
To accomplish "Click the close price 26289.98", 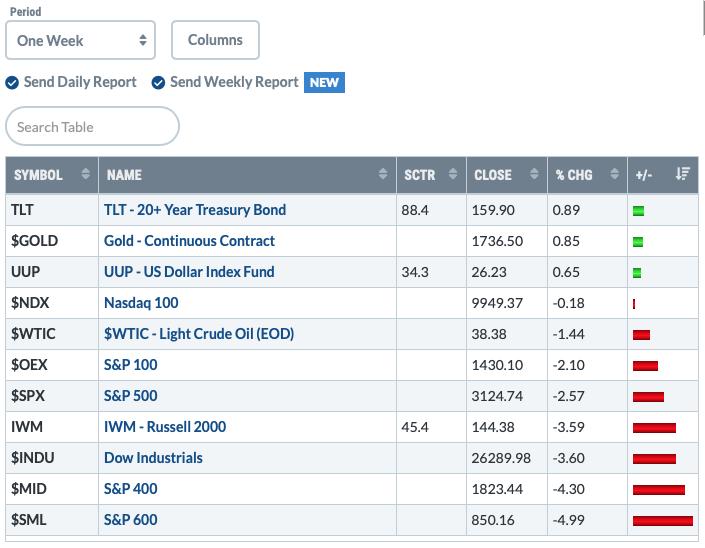I will tap(501, 458).
